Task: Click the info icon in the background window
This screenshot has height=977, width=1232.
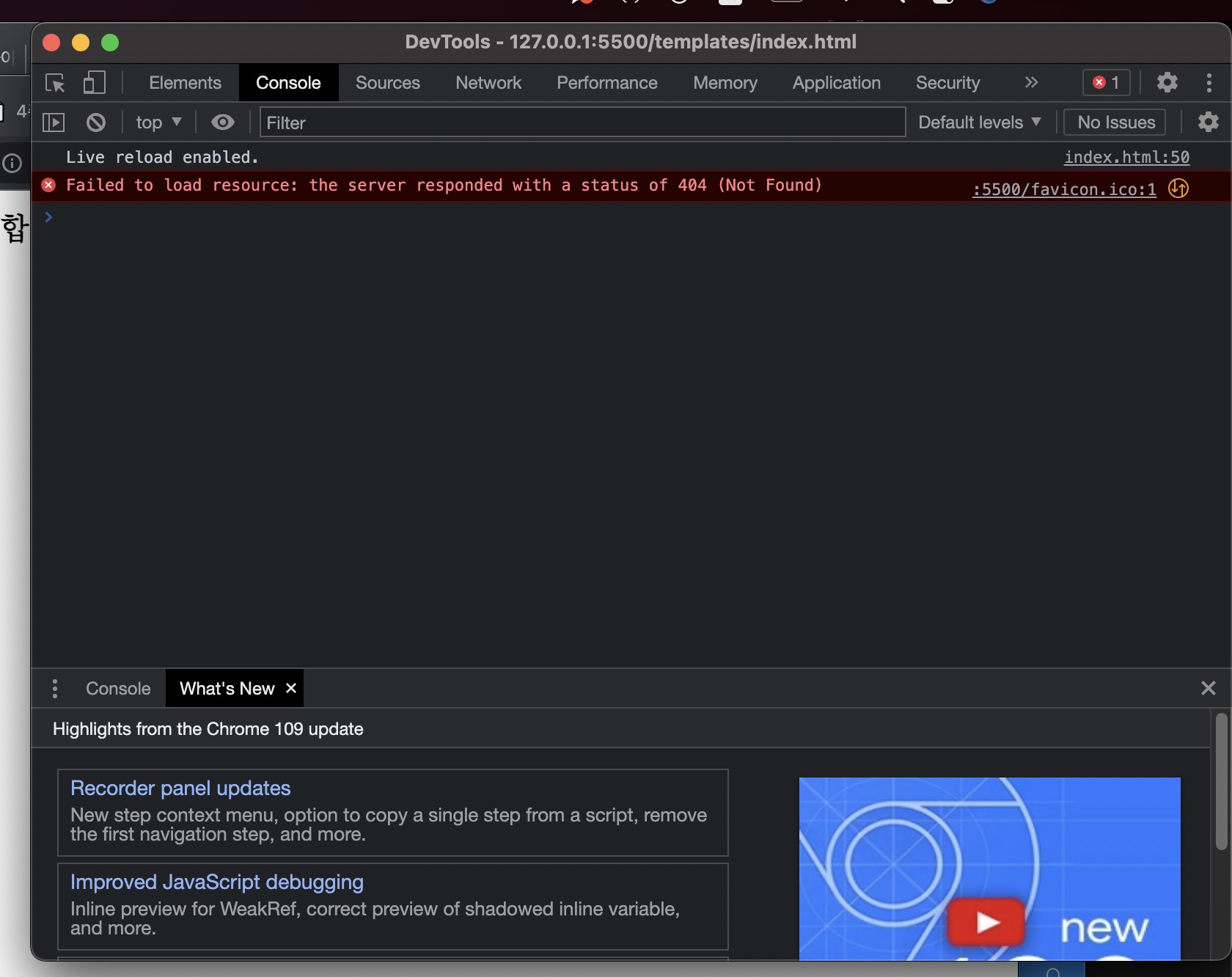Action: (x=12, y=163)
